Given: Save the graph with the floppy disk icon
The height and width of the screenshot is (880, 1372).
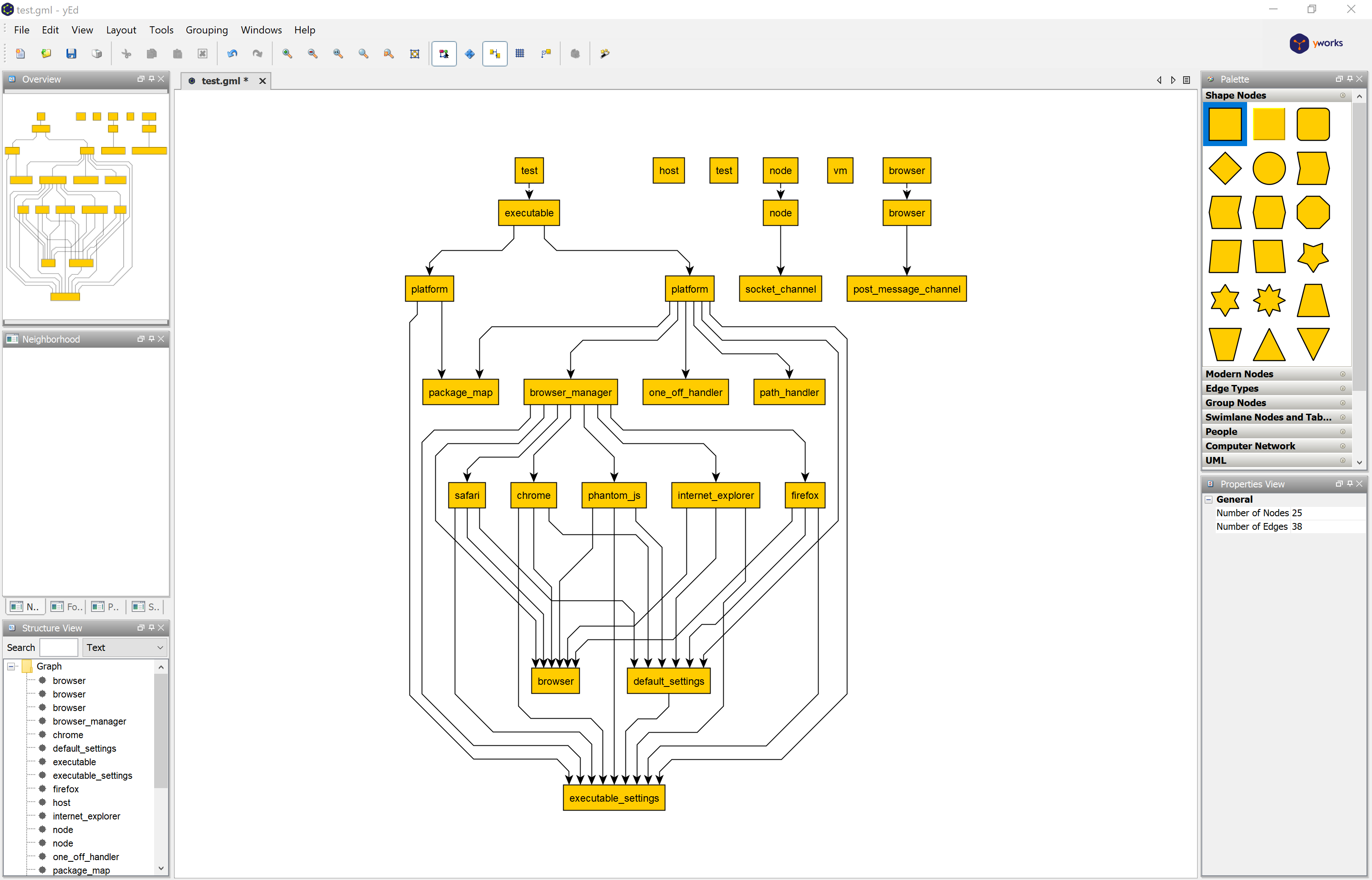Looking at the screenshot, I should pos(72,54).
